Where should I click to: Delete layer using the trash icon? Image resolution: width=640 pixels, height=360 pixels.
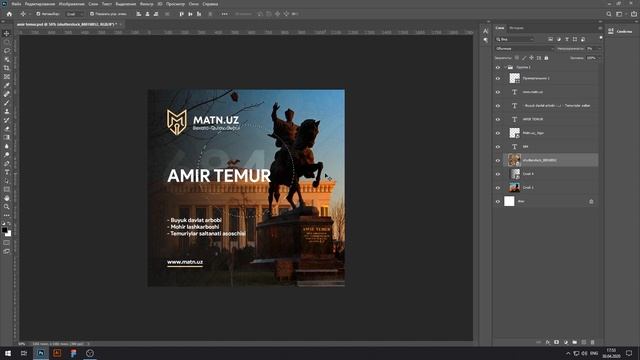point(593,342)
